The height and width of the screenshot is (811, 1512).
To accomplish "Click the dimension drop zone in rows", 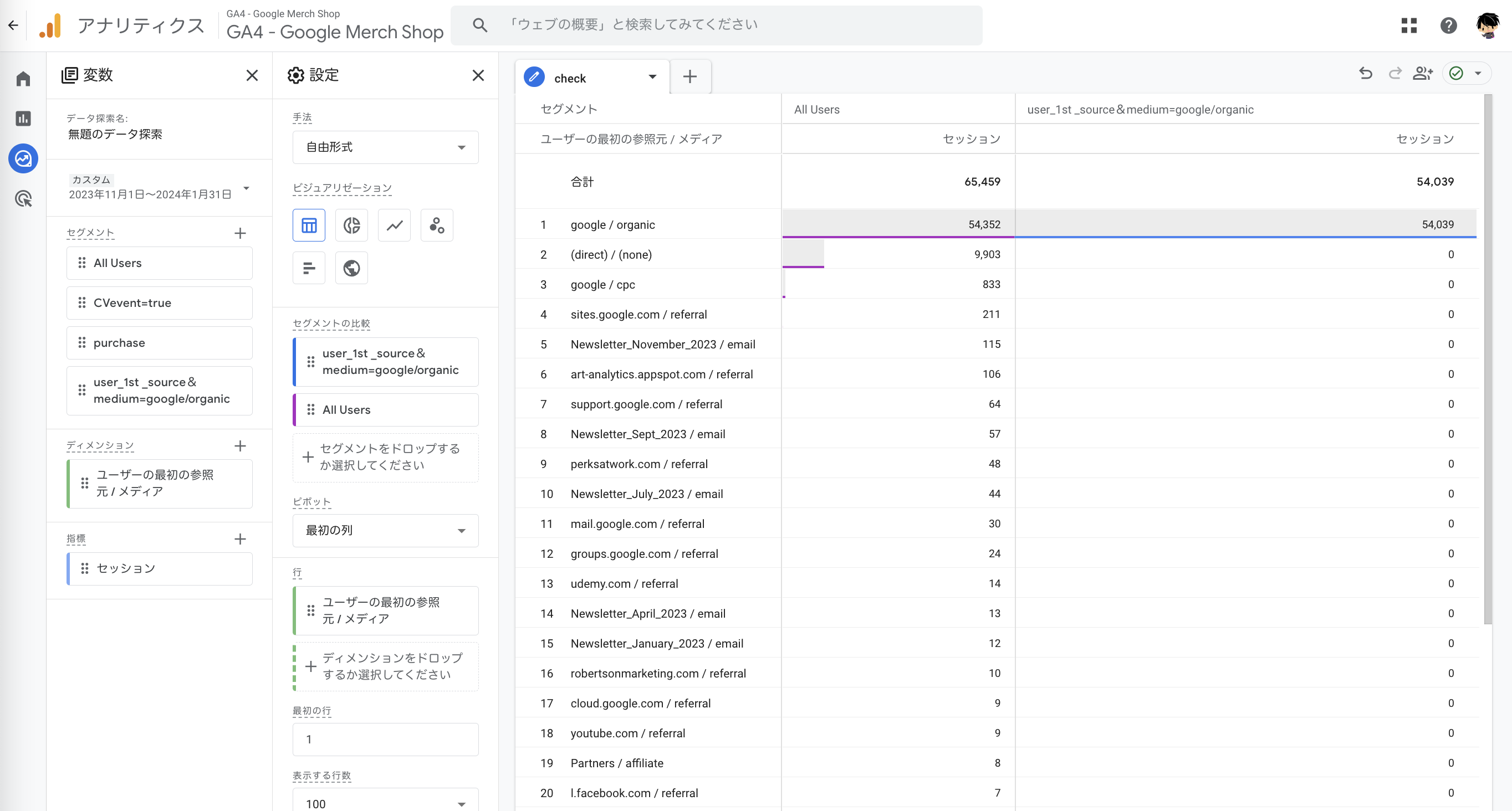I will [x=386, y=666].
